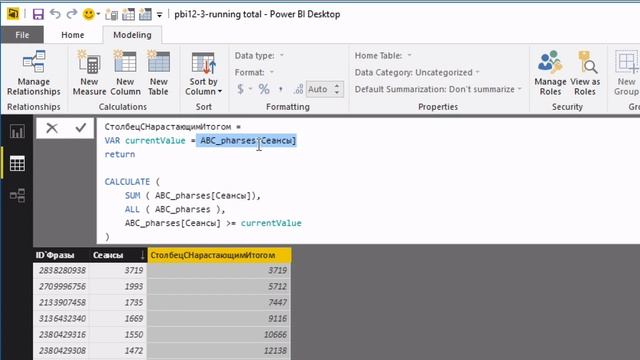Screen dimensions: 640x360
Task: Open the smiley feedback dropdown arrow
Action: [98, 14]
